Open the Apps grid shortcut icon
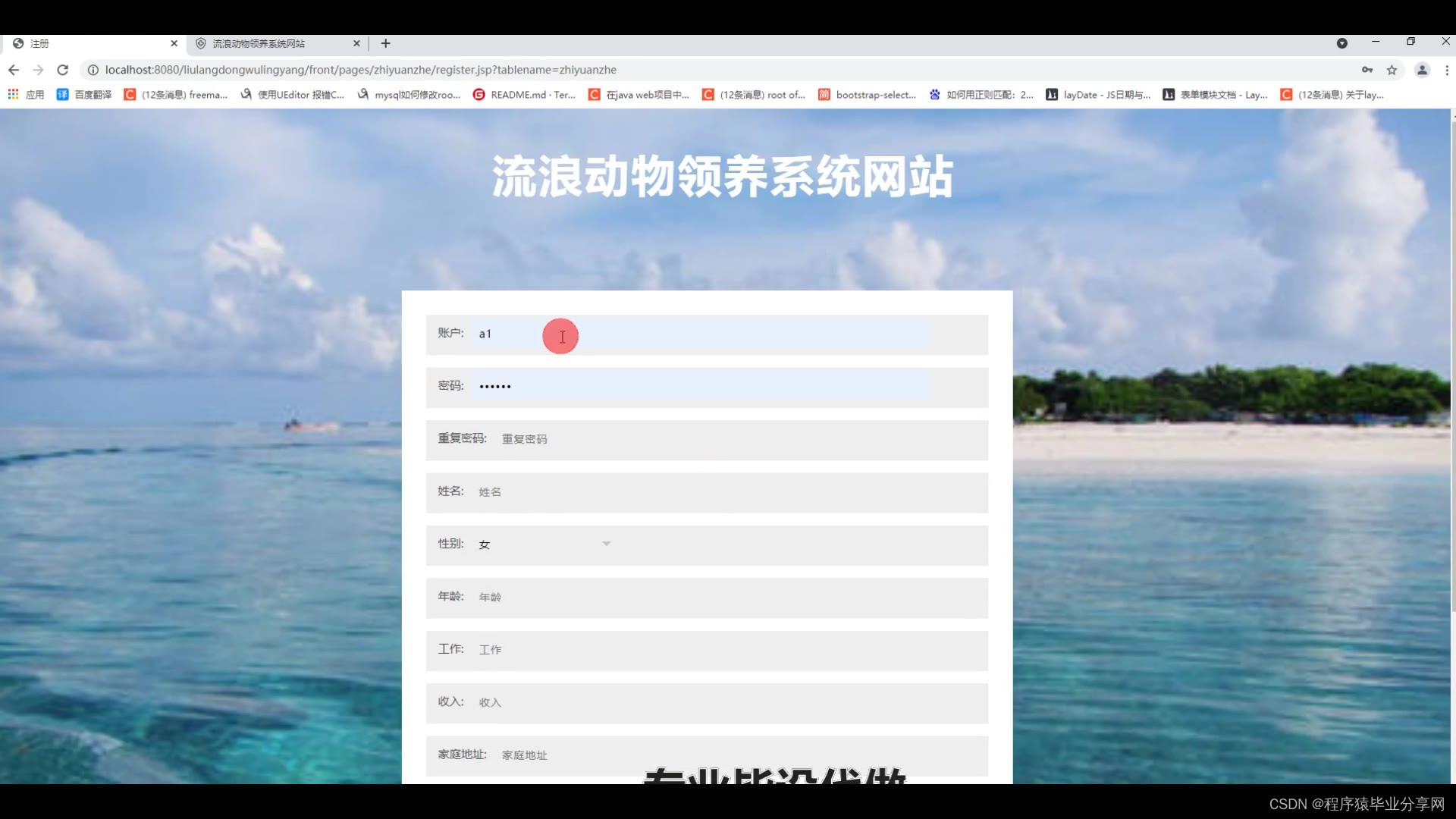The width and height of the screenshot is (1456, 819). (14, 95)
